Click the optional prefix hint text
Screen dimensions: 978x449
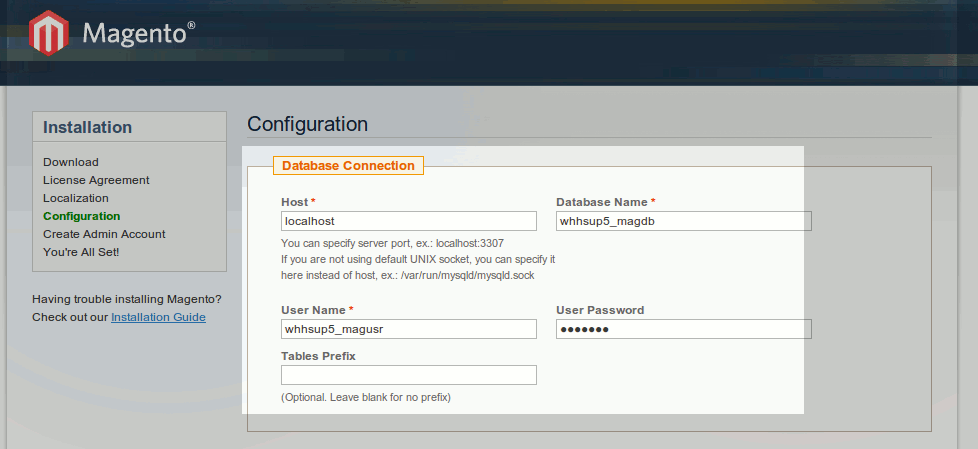[366, 397]
